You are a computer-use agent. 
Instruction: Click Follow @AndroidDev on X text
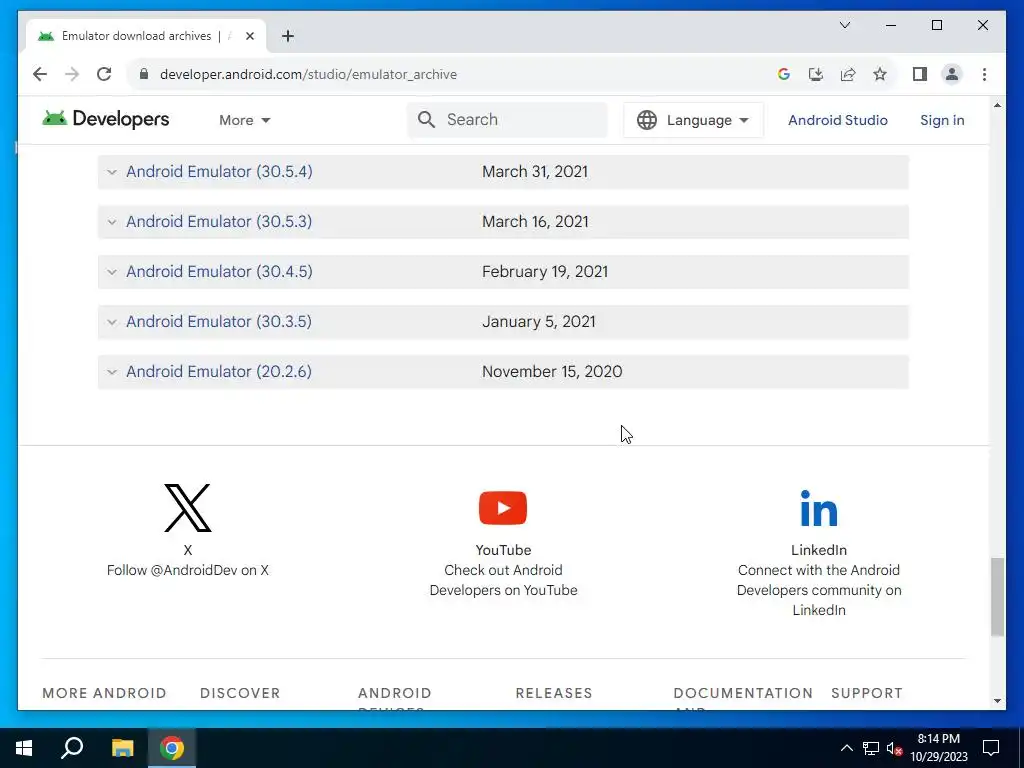point(187,570)
